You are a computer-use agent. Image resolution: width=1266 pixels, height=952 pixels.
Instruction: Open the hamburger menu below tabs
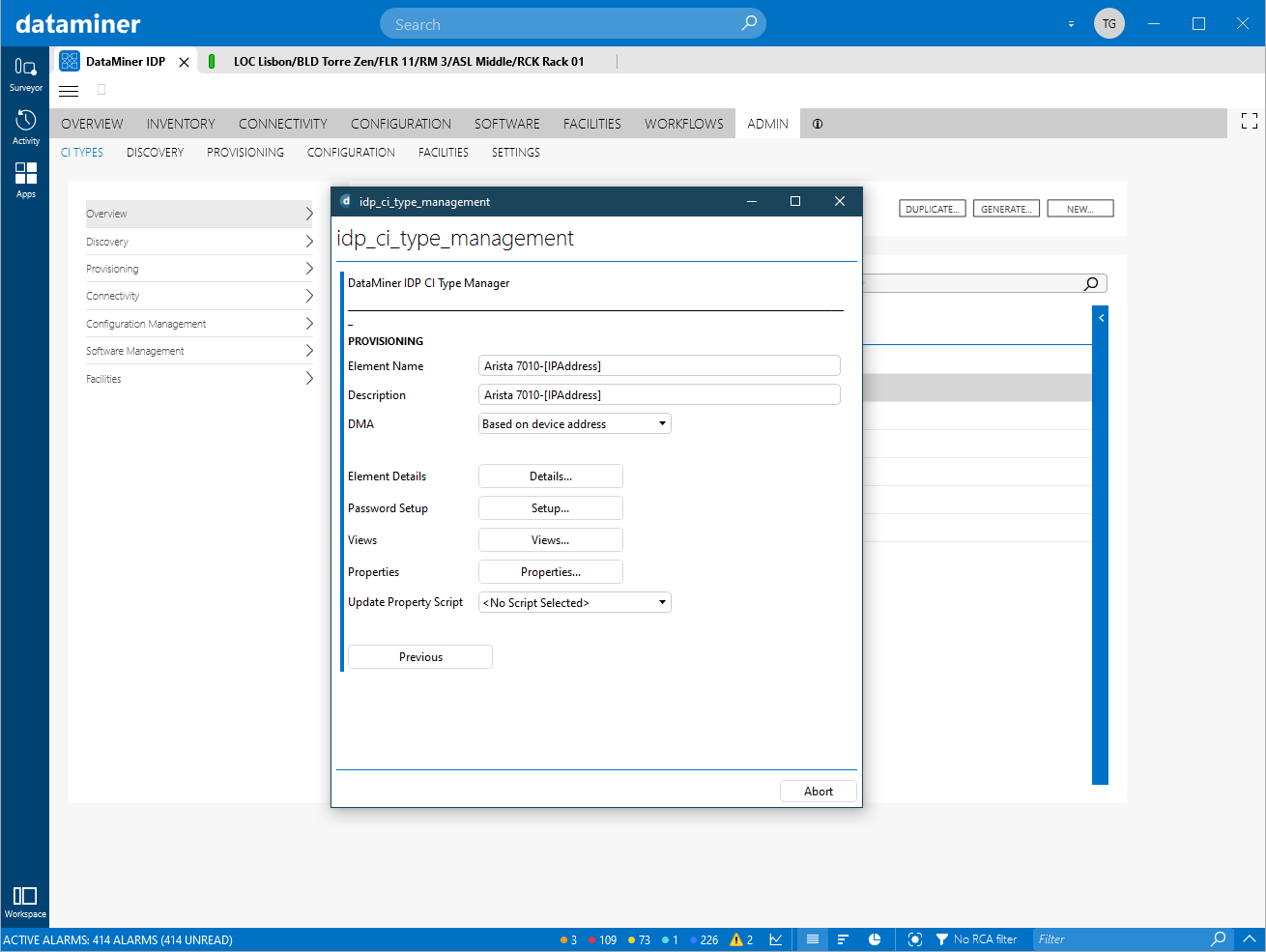69,91
